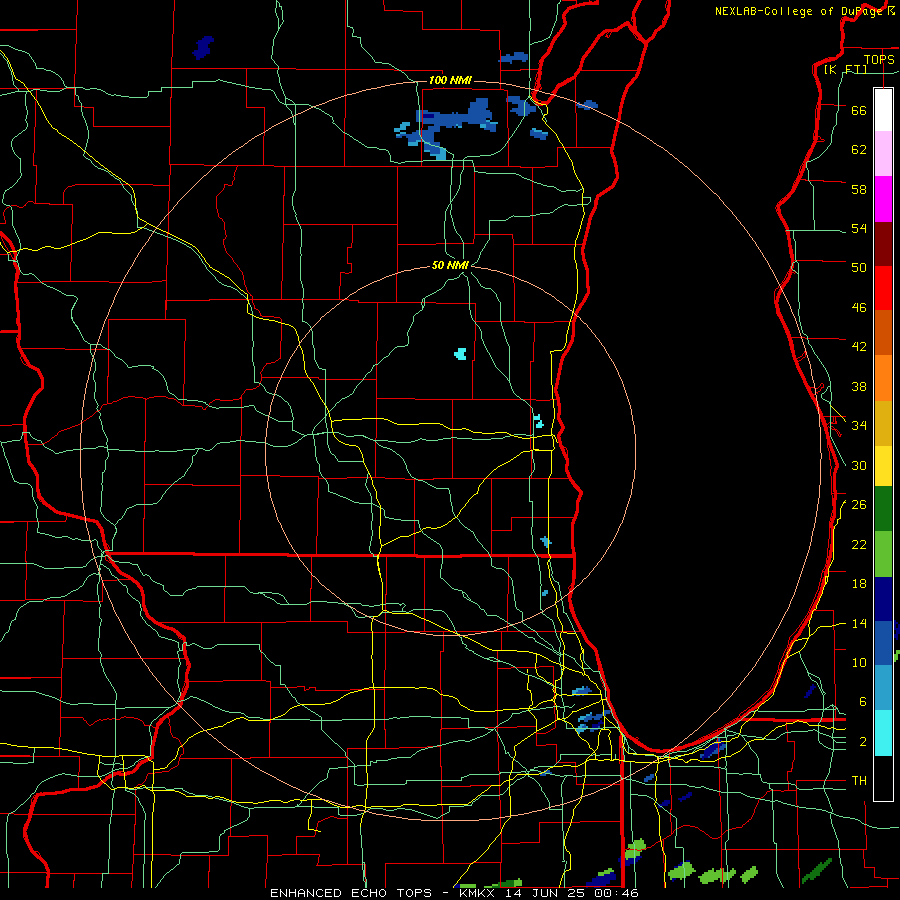Select the navy blue legend swatch
The height and width of the screenshot is (900, 900).
[x=883, y=599]
